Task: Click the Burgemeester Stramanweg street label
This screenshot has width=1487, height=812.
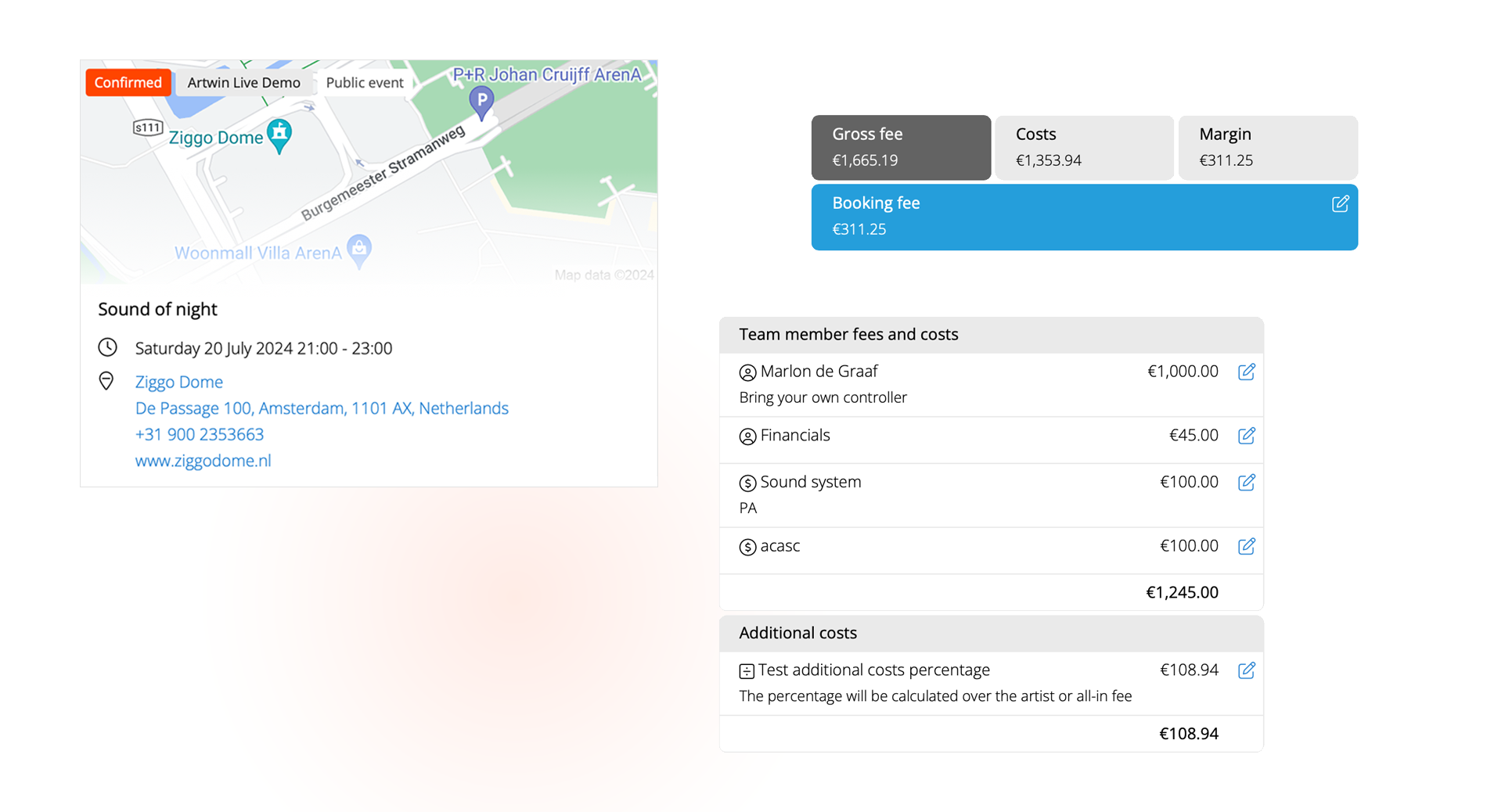Action: pos(383,174)
